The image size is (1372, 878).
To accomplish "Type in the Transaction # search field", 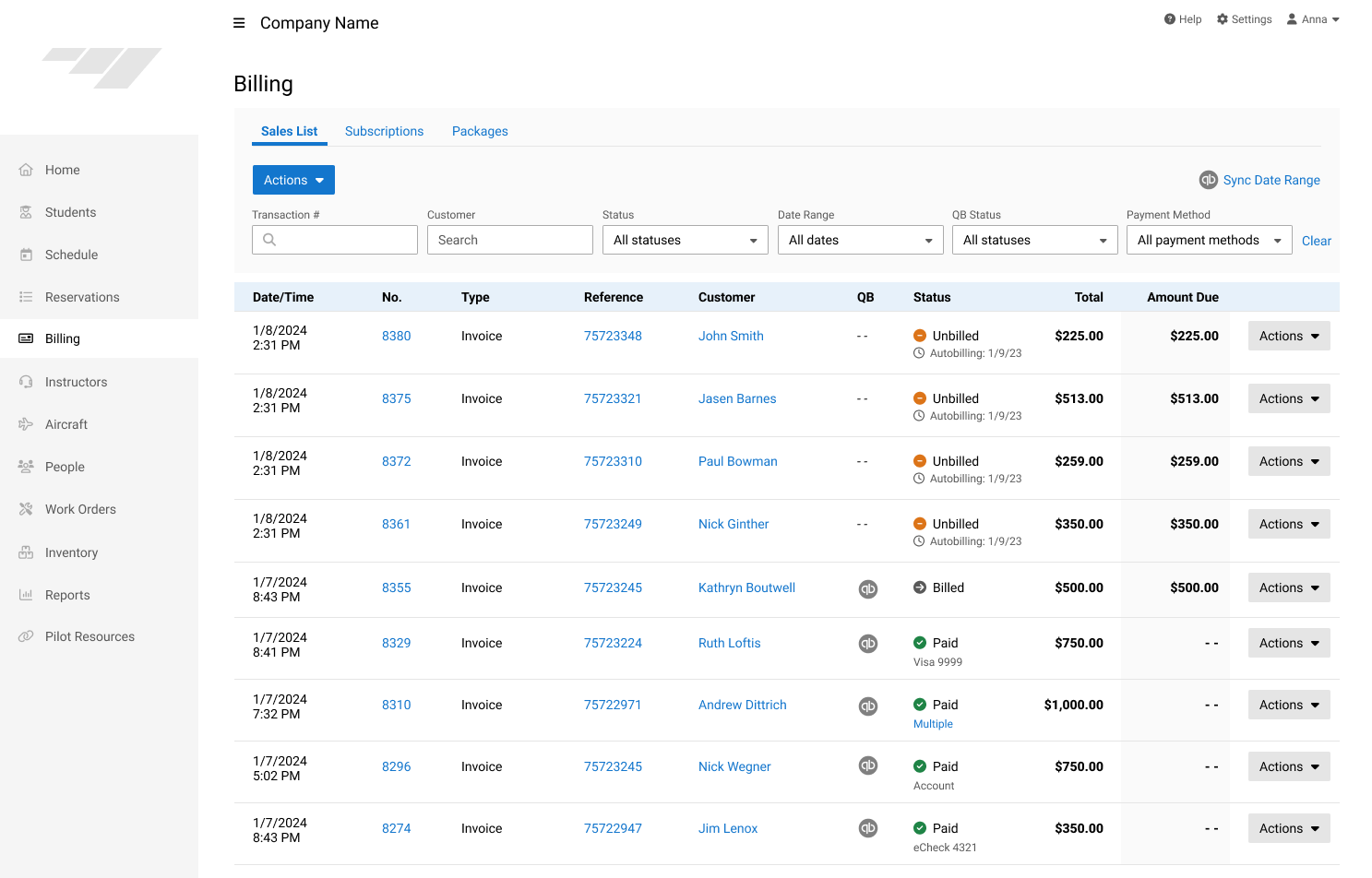I will pos(335,240).
